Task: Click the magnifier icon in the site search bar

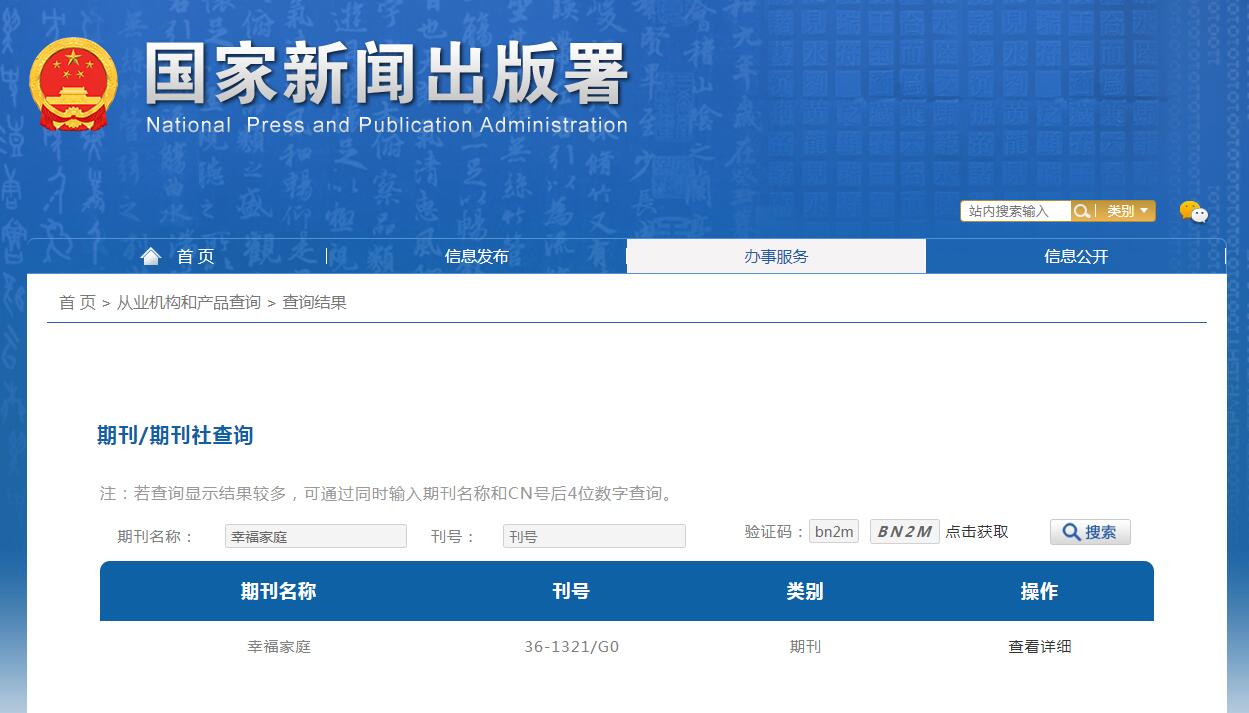Action: (x=1082, y=211)
